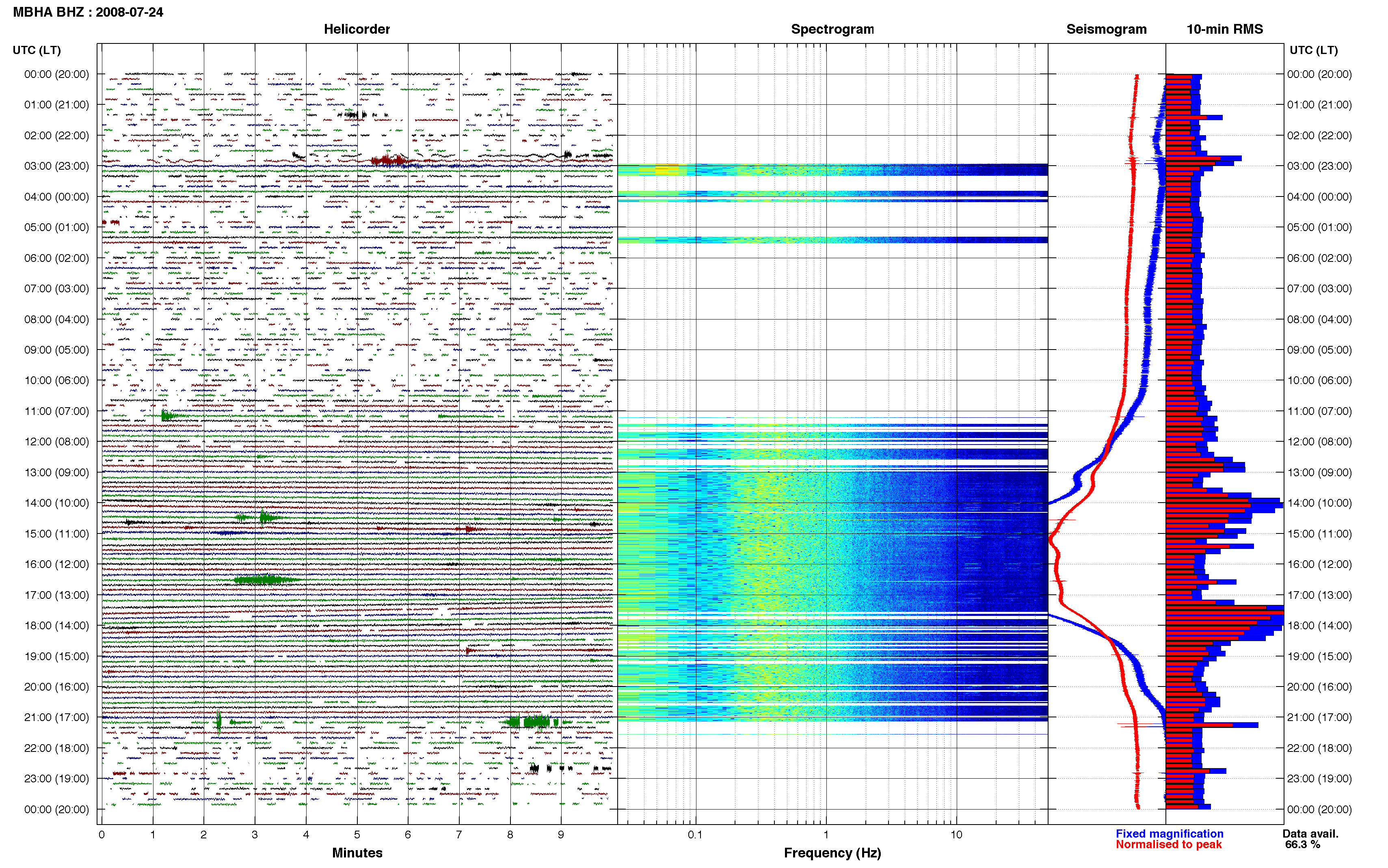This screenshot has height=868, width=1388.
Task: Select the Spectrogram panel heading
Action: point(832,29)
